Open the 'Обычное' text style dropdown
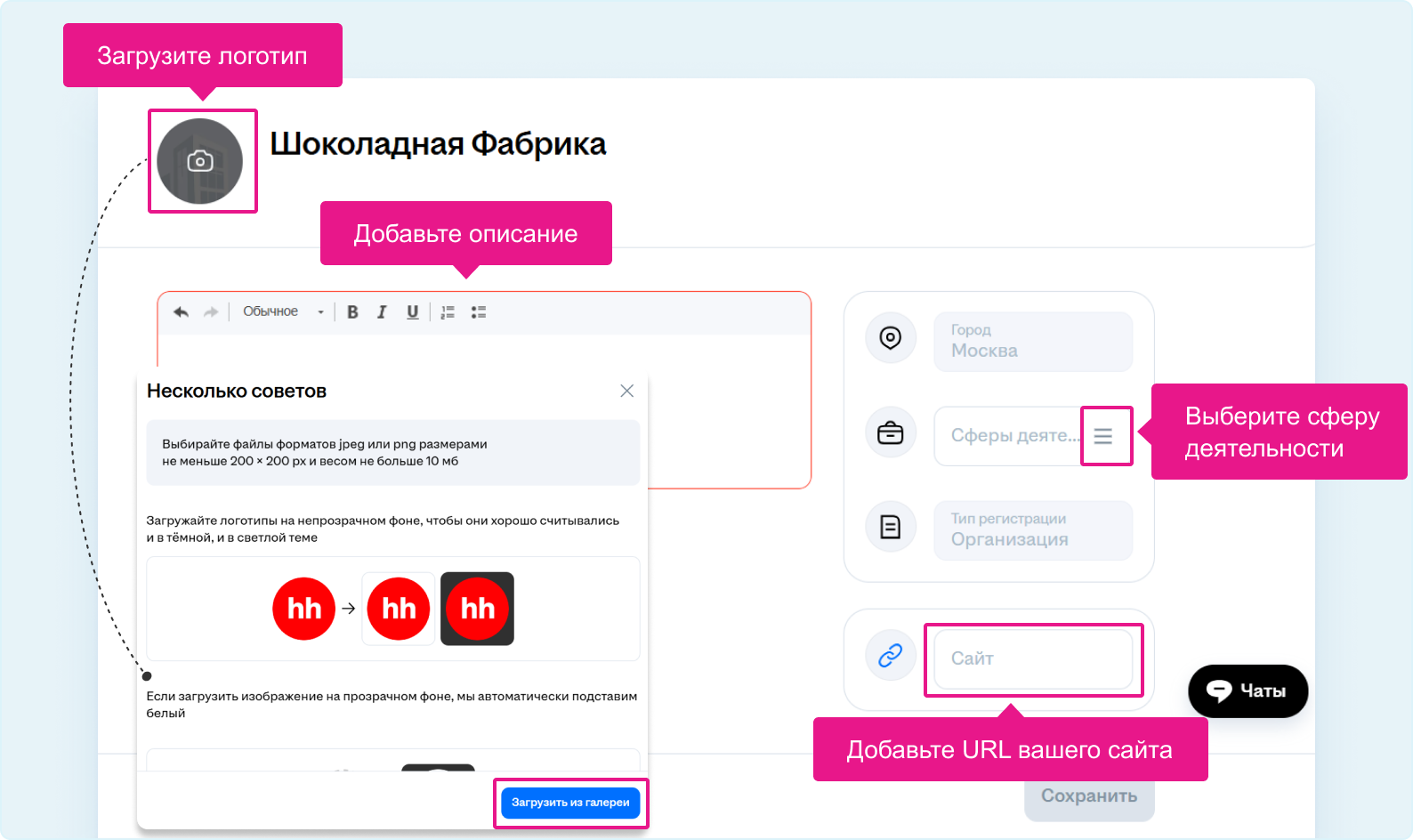 click(283, 312)
